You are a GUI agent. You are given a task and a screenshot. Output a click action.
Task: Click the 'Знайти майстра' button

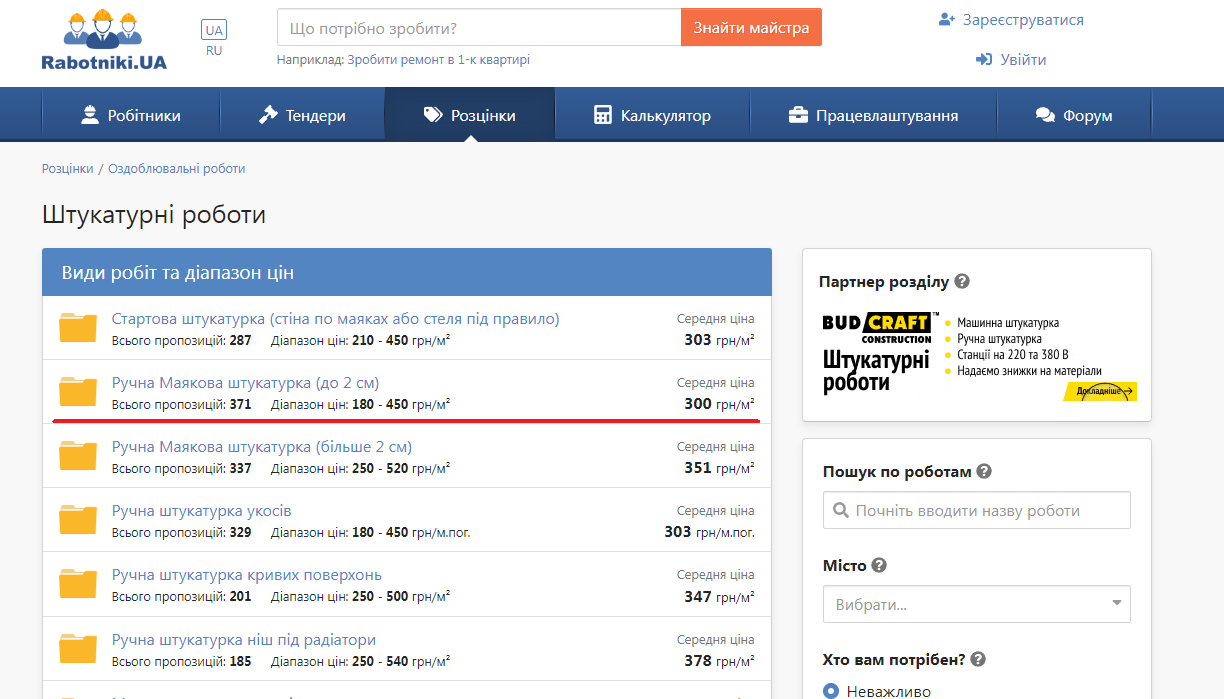[751, 27]
